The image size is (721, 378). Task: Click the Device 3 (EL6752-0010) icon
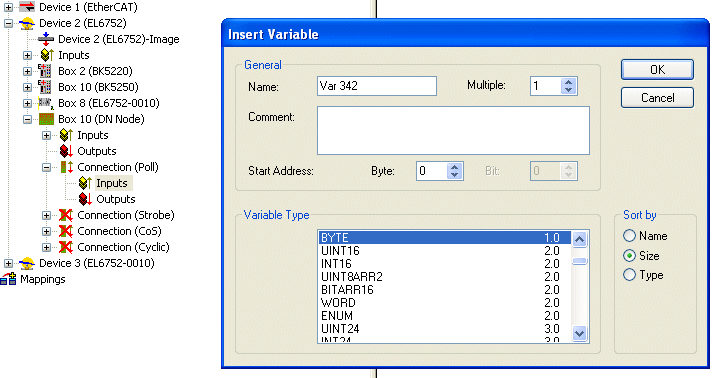27,263
